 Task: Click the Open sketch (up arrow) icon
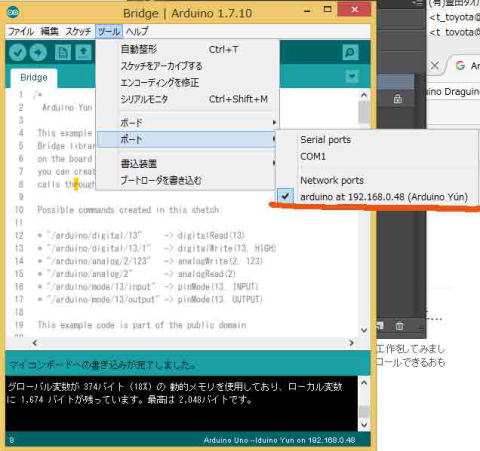83,52
